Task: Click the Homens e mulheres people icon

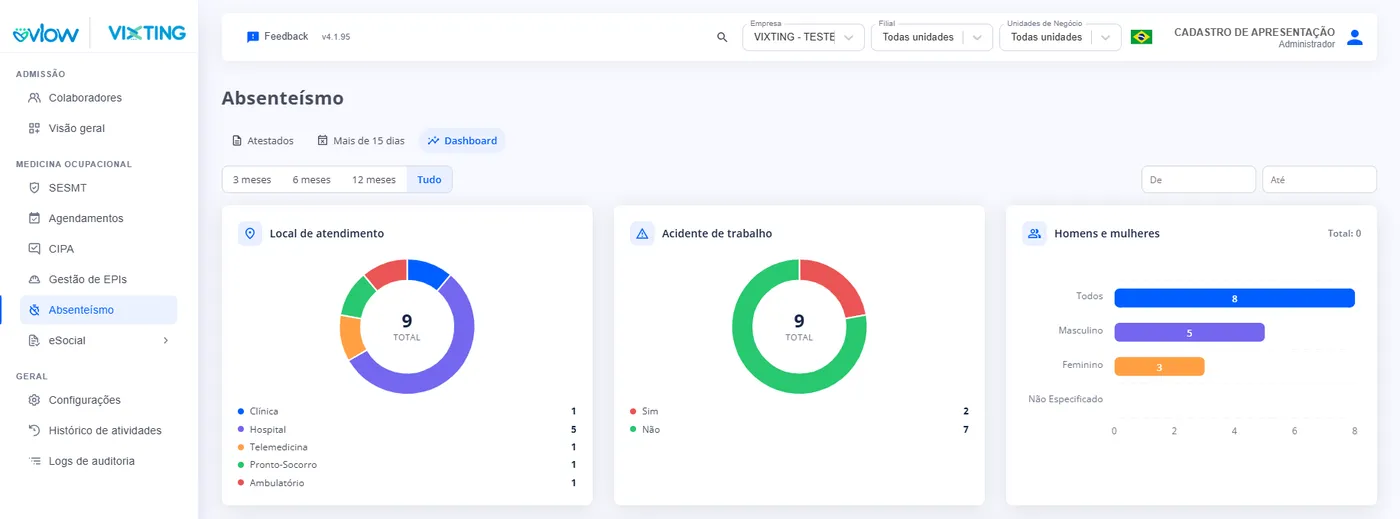Action: (1034, 233)
